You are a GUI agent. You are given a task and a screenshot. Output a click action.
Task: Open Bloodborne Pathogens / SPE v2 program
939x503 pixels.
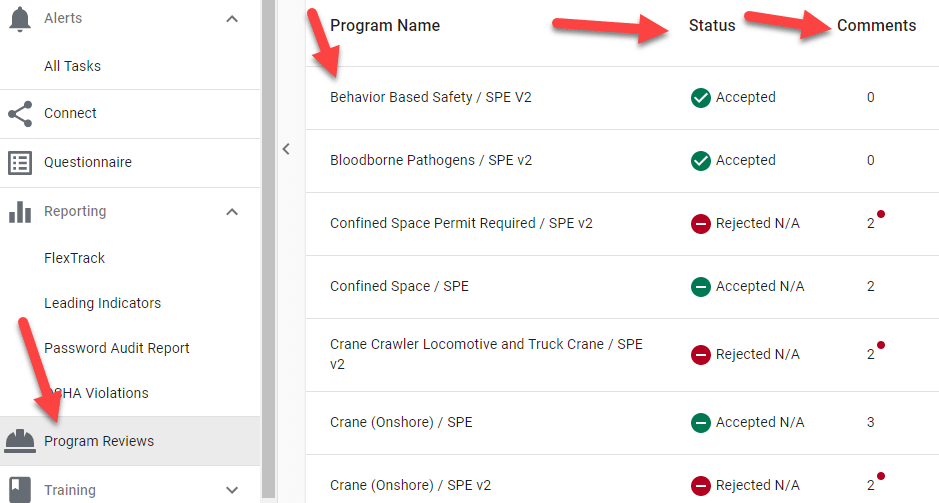coord(431,160)
